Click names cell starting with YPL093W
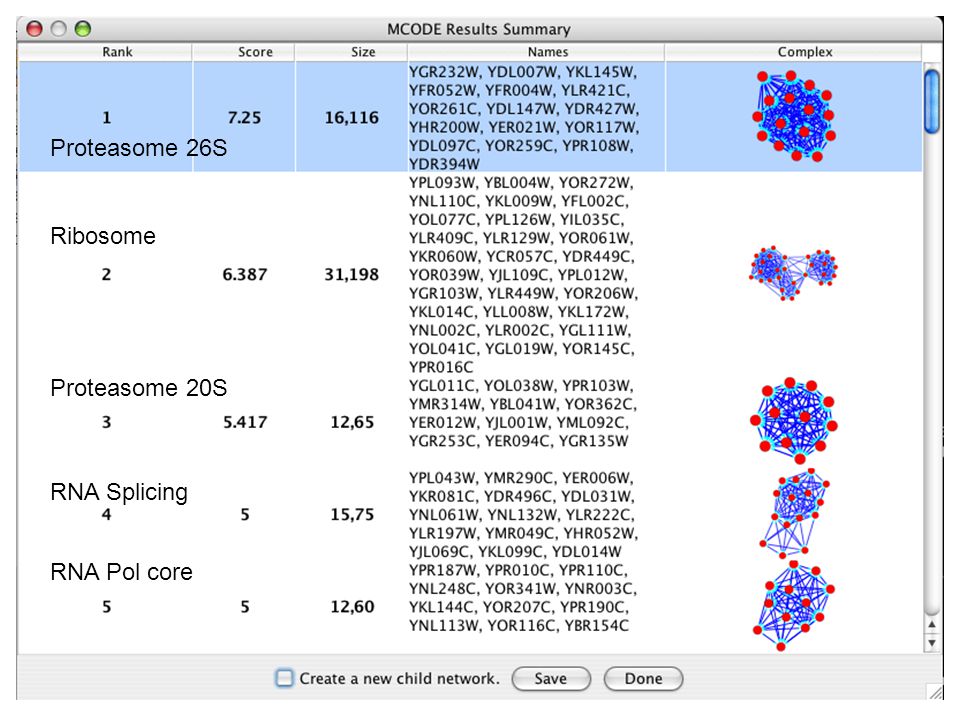The width and height of the screenshot is (960, 720). click(536, 274)
